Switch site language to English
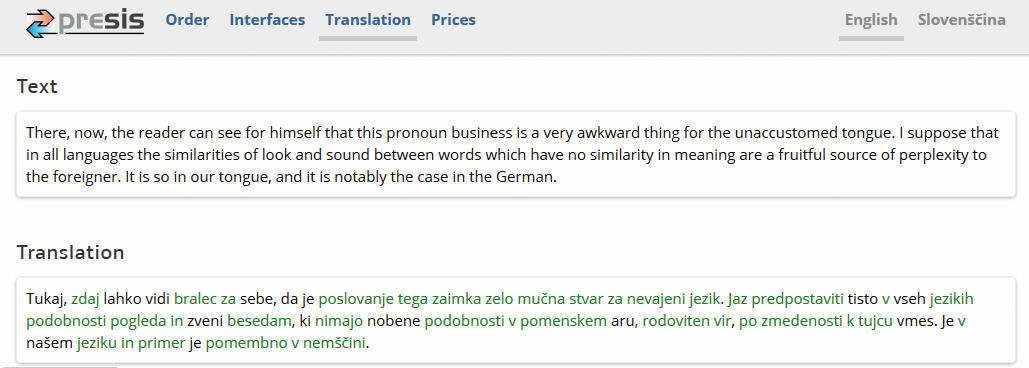1029x368 pixels. click(x=871, y=20)
